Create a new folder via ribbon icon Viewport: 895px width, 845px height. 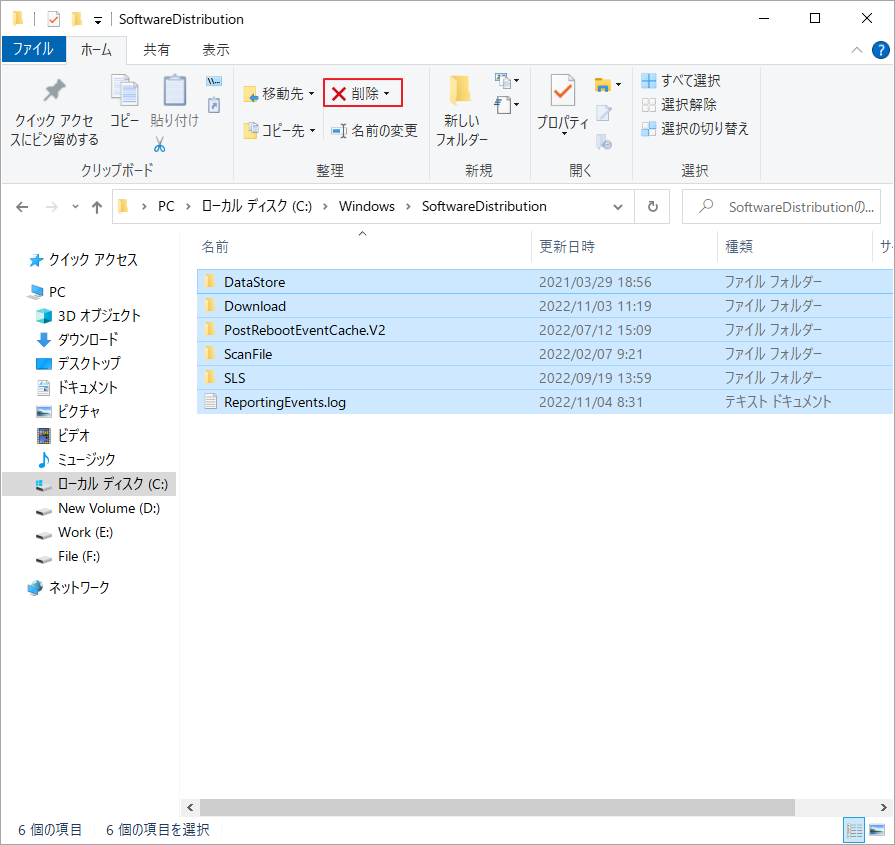click(x=461, y=92)
